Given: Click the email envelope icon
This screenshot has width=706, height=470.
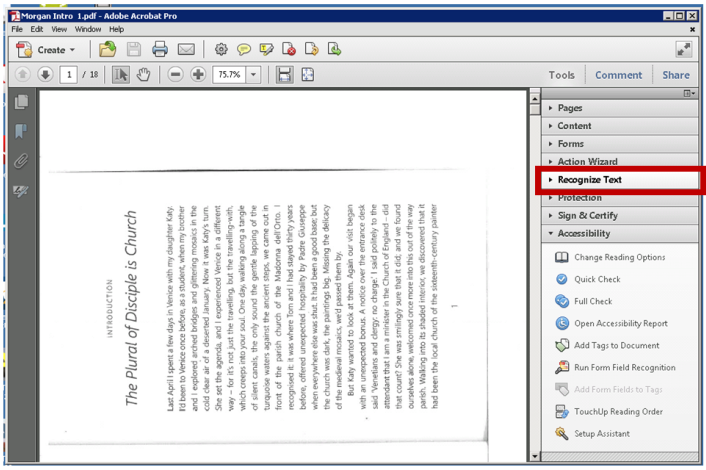Looking at the screenshot, I should [x=186, y=49].
